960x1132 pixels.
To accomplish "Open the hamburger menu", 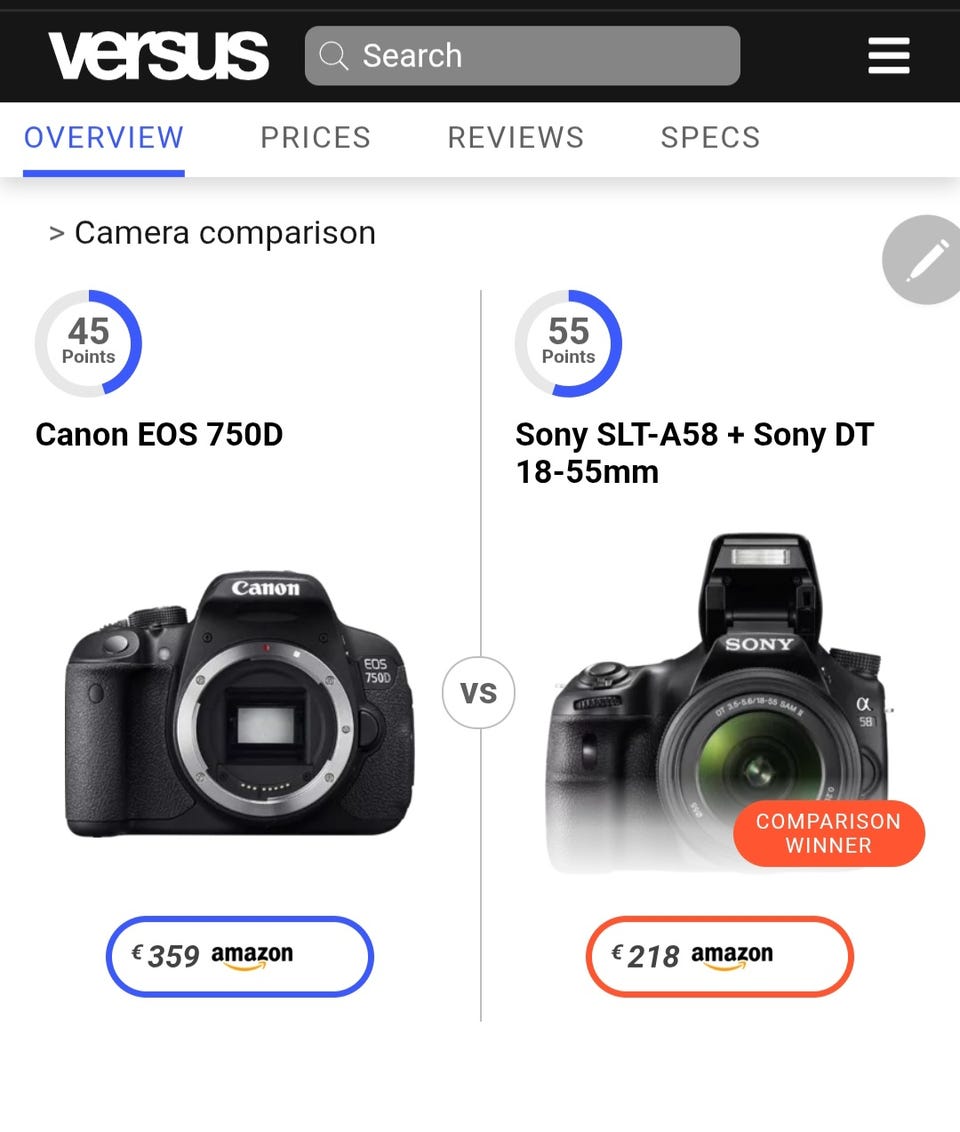I will pos(888,56).
